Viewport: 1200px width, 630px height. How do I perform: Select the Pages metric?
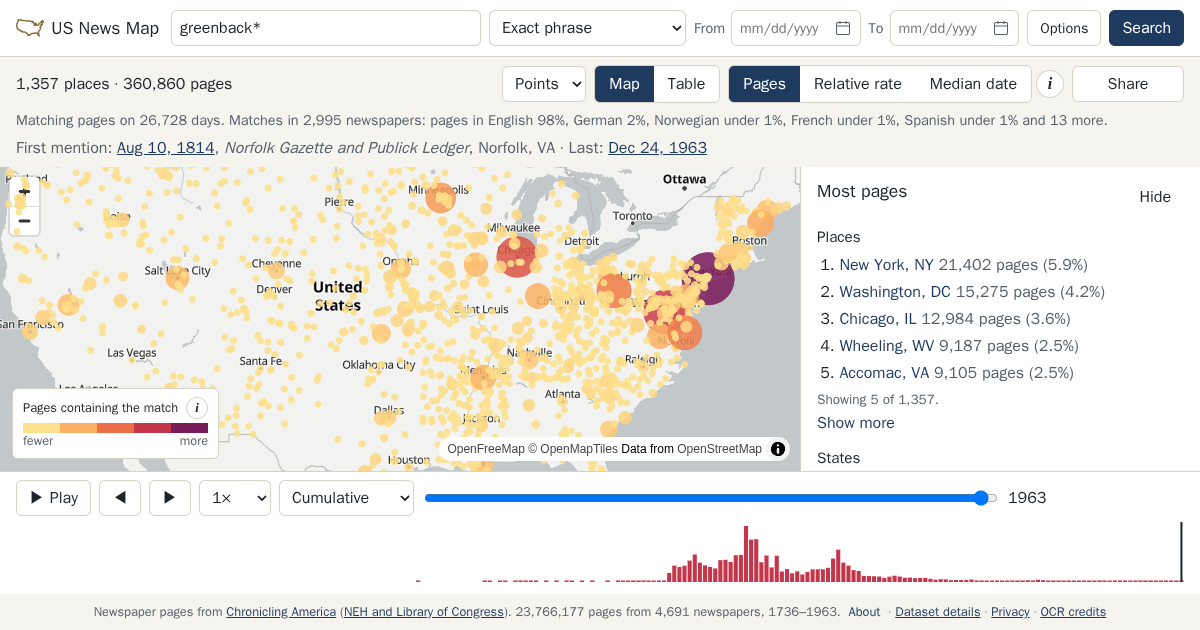[764, 84]
